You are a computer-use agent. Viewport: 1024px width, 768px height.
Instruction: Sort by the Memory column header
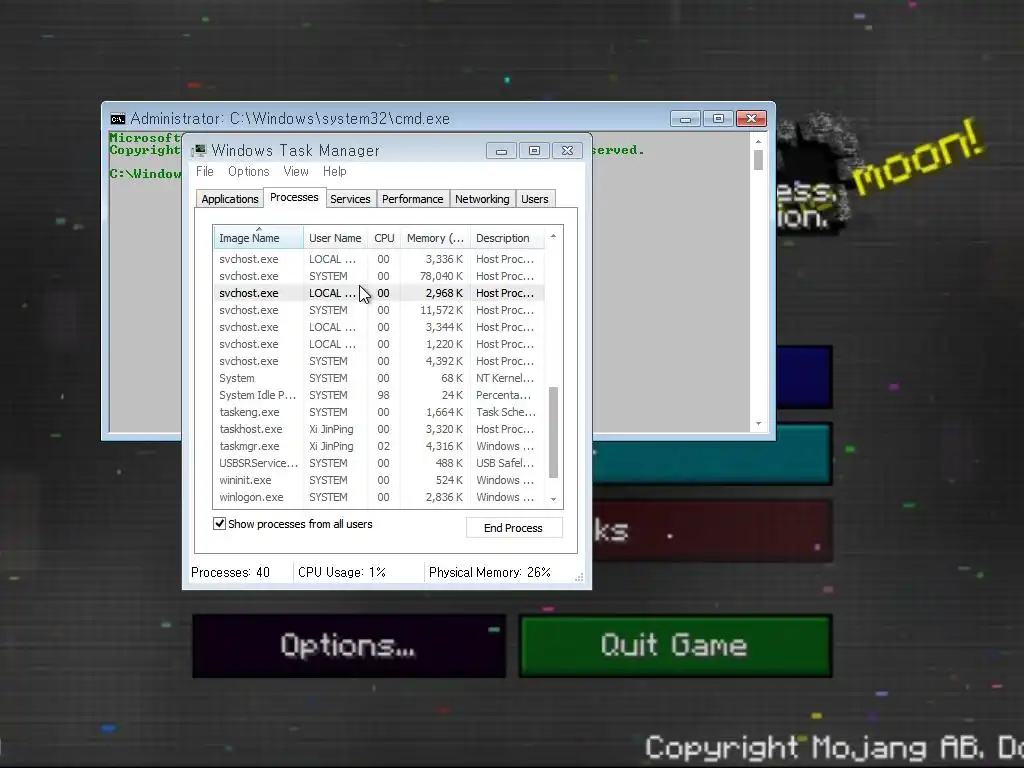click(x=435, y=238)
